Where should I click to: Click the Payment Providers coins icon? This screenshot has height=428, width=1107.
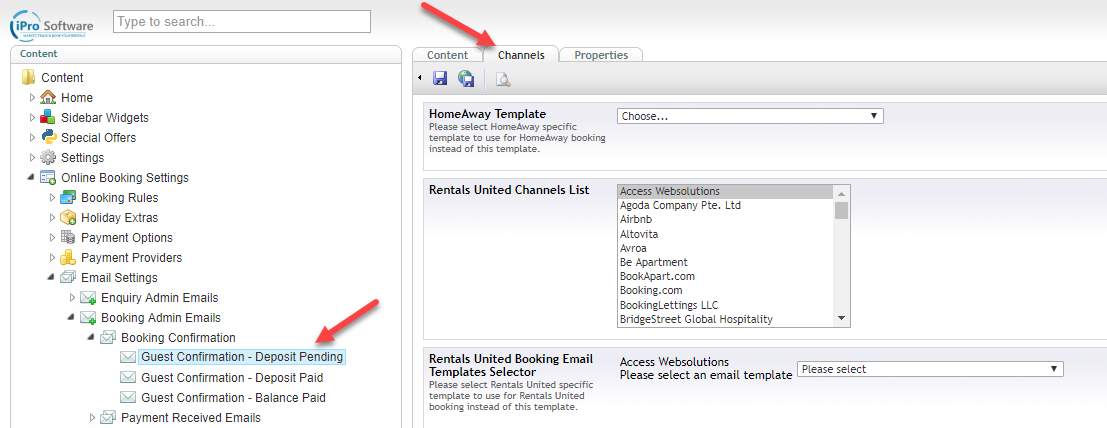click(68, 257)
